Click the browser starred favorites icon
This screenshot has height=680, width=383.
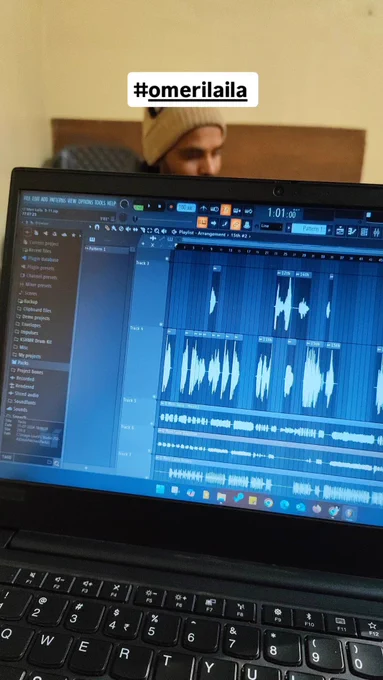click(x=73, y=235)
